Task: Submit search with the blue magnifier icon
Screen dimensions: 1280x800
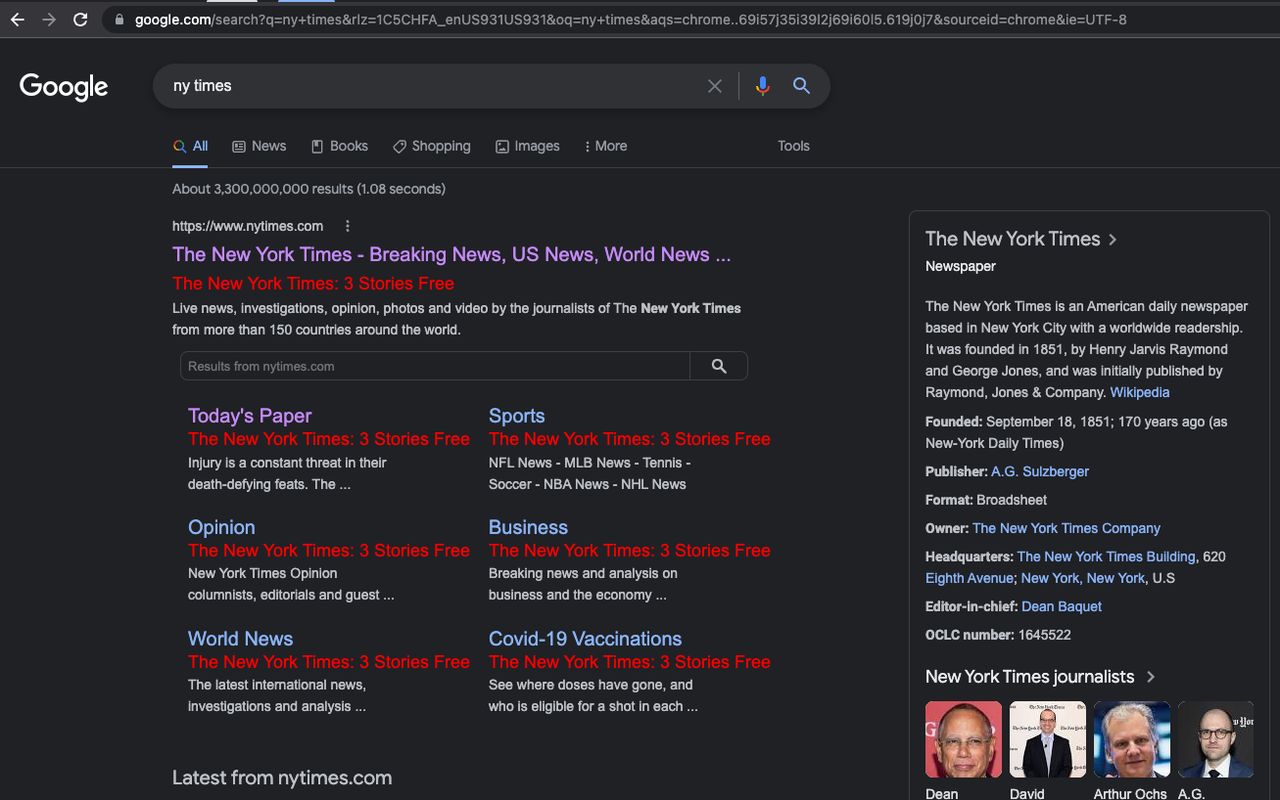Action: [x=801, y=86]
